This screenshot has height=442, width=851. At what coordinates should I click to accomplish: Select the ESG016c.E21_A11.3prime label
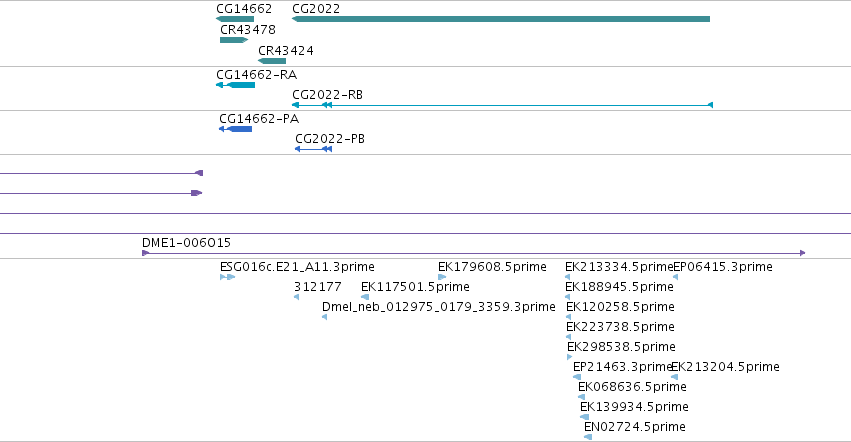click(297, 267)
